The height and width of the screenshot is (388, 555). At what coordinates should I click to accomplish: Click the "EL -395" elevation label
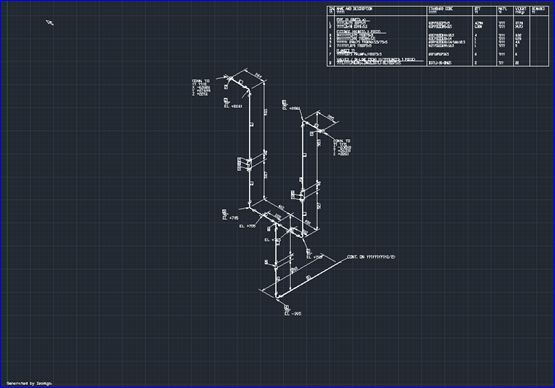tap(293, 313)
